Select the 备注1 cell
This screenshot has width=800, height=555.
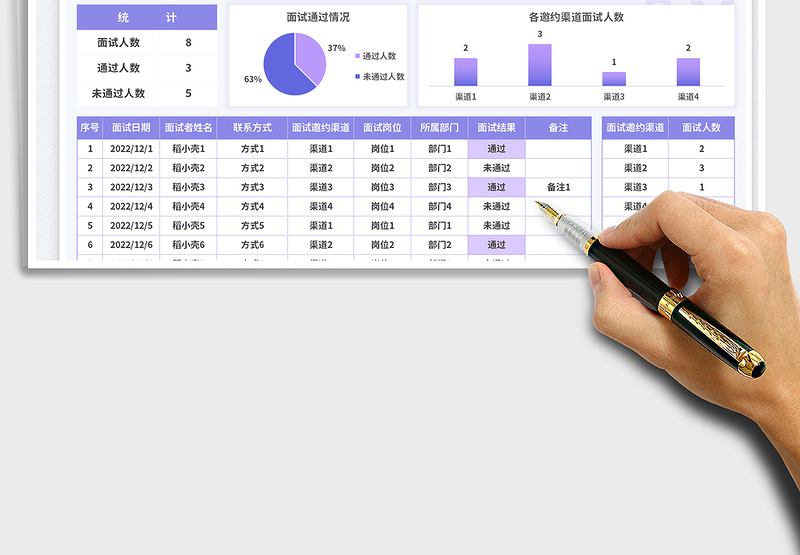(558, 187)
